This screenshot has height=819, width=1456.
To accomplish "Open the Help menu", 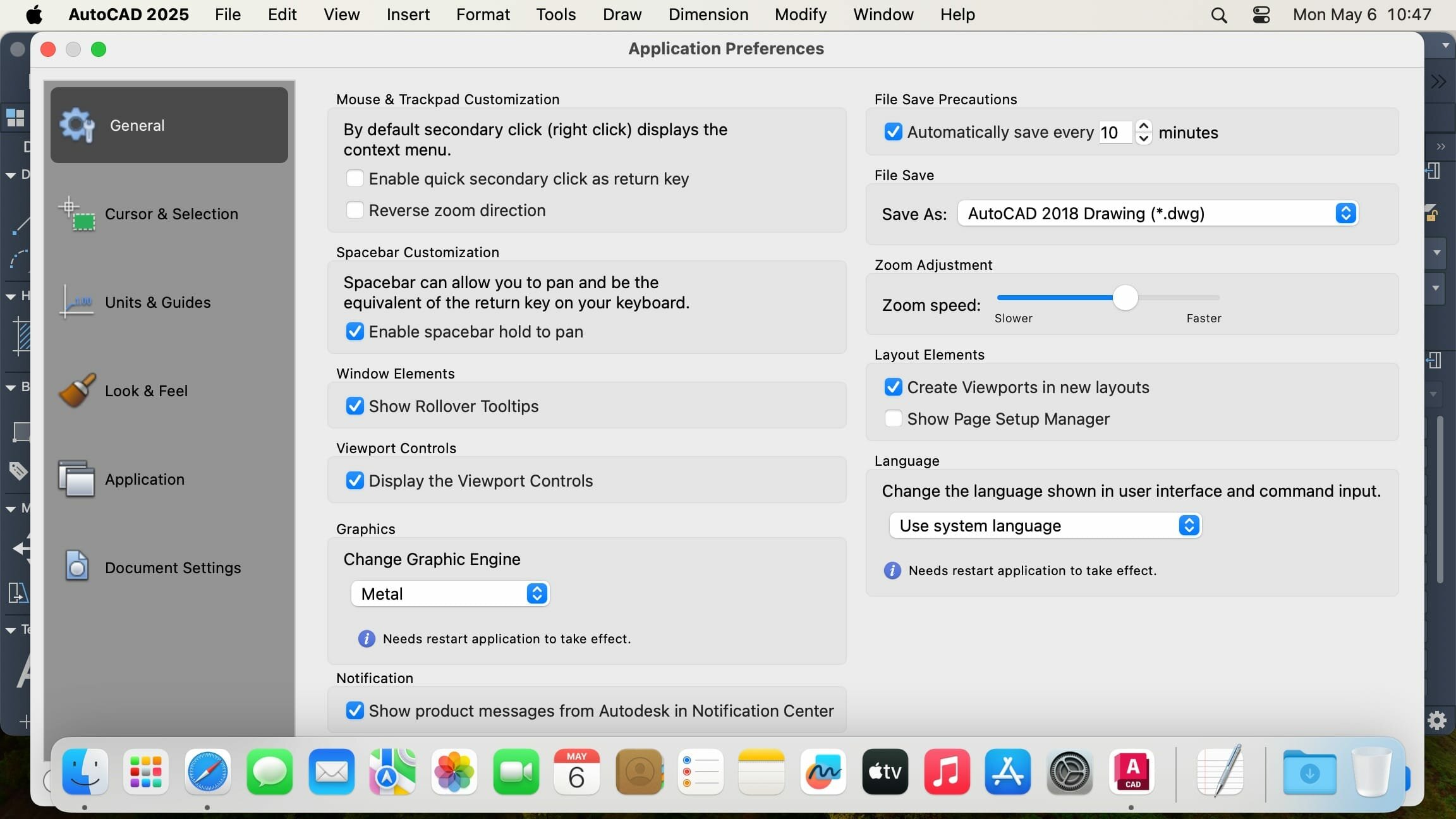I will coord(957,15).
